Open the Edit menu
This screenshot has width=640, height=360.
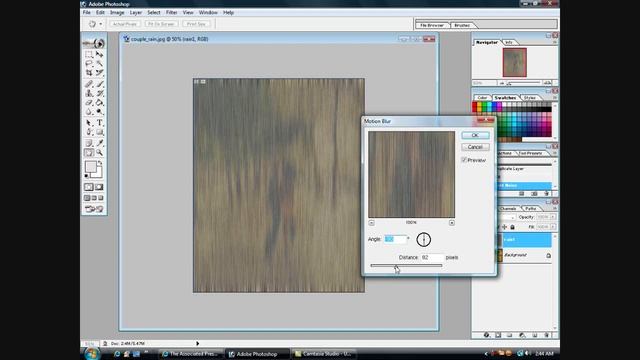pos(100,13)
